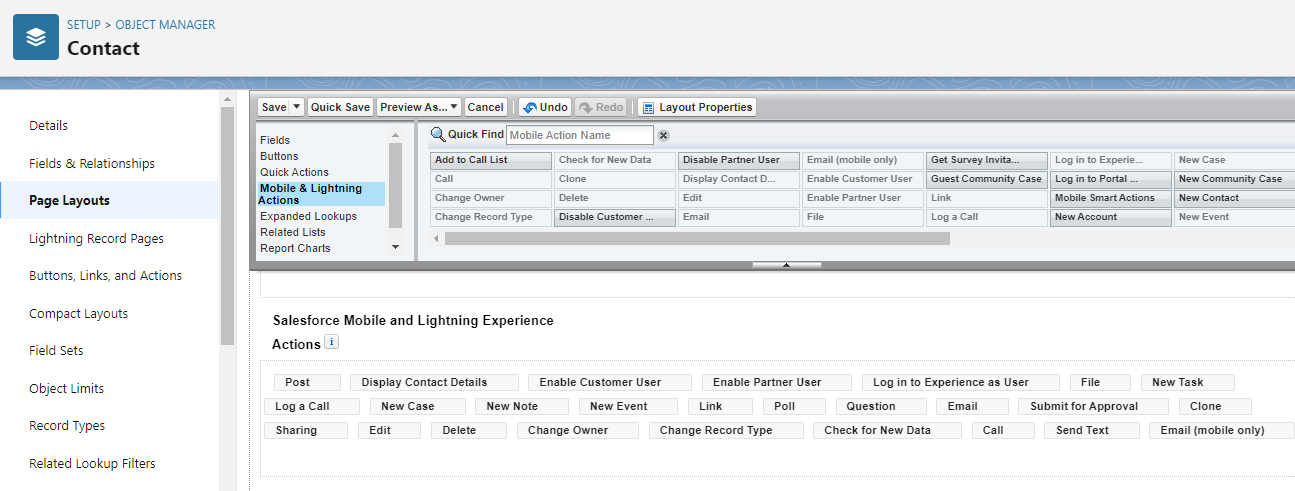The width and height of the screenshot is (1295, 491).
Task: Click New Account in the palette
Action: [1111, 217]
